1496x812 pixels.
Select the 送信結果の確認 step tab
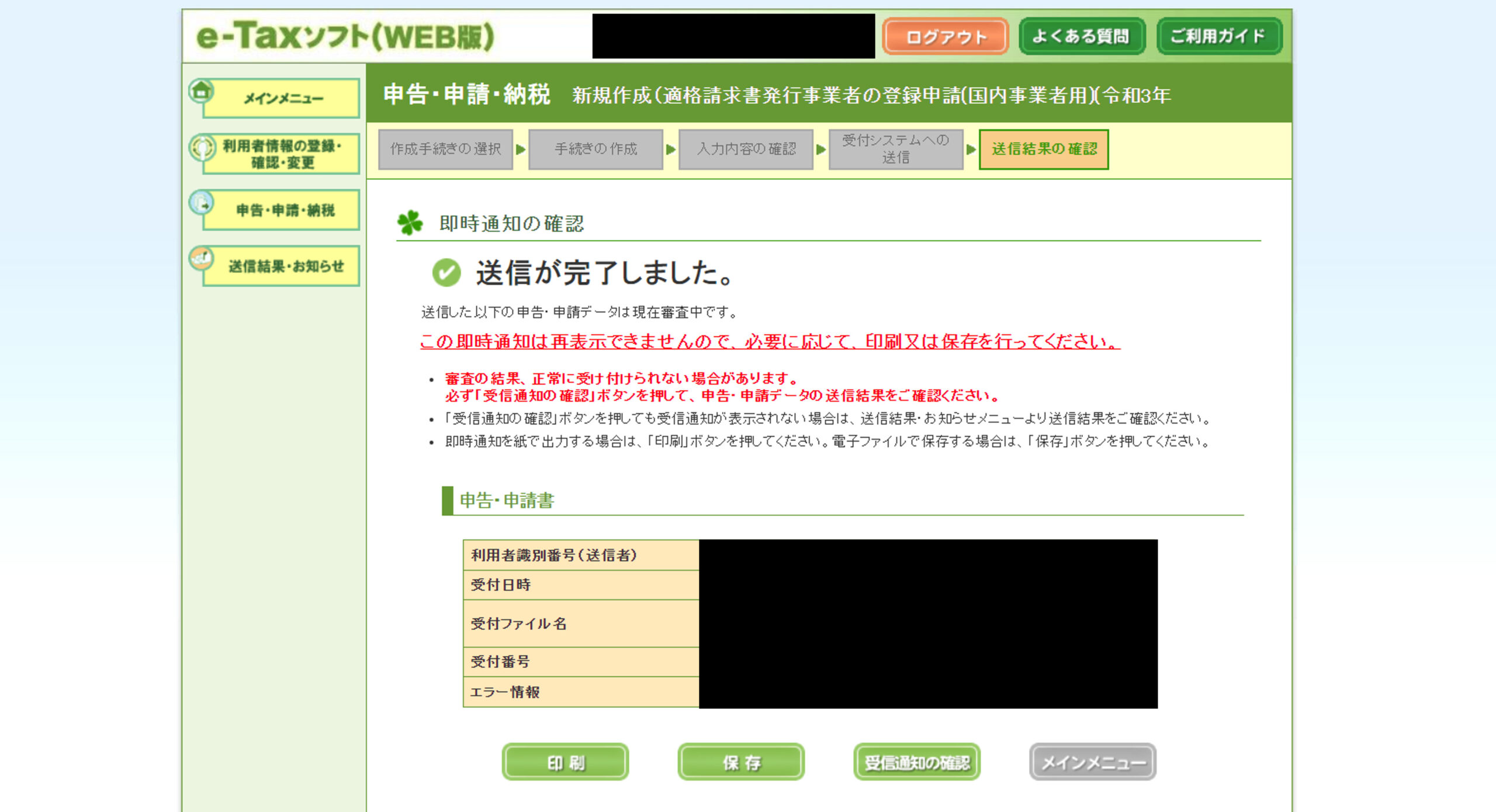(x=1044, y=150)
